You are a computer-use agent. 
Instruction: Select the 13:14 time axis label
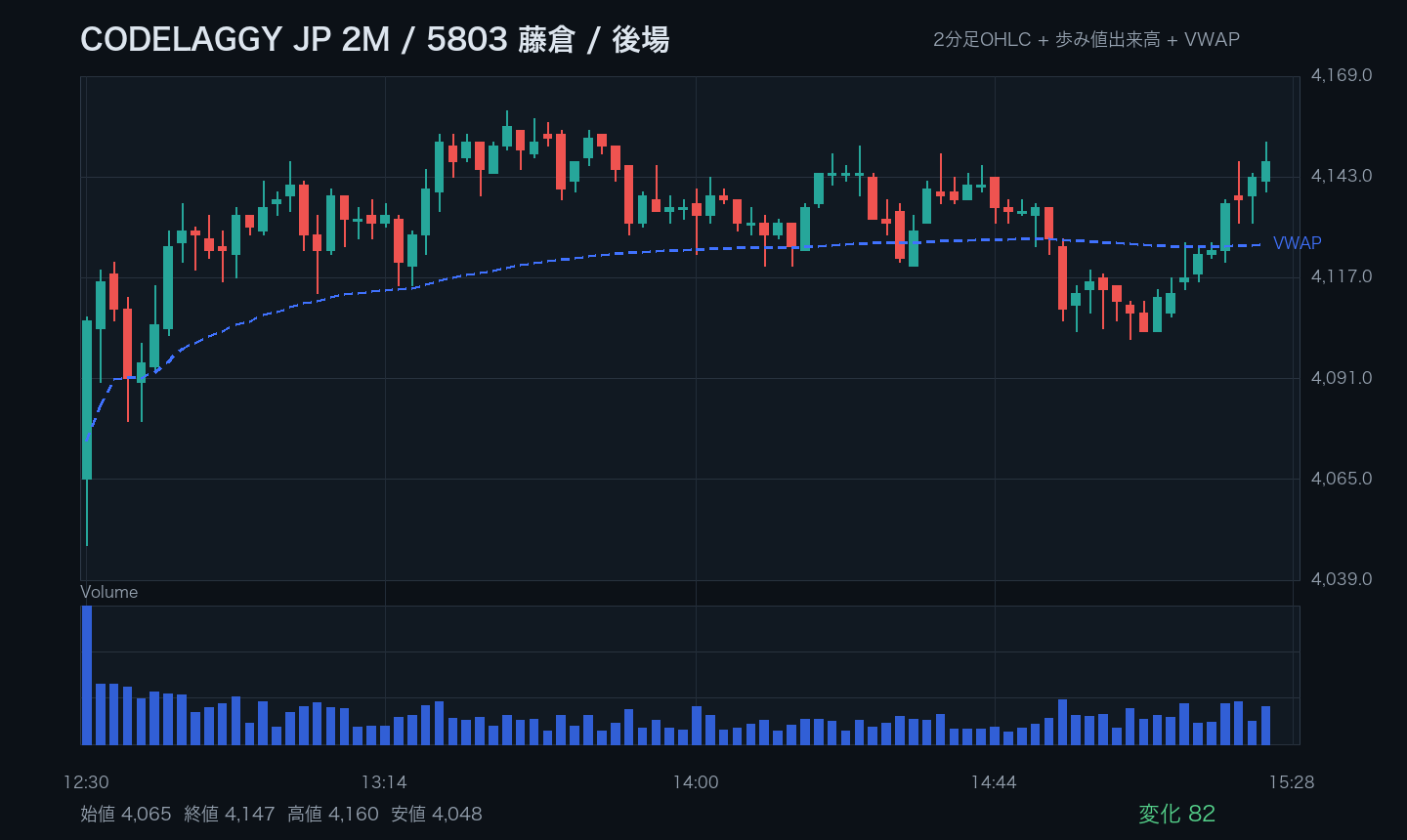pyautogui.click(x=384, y=782)
